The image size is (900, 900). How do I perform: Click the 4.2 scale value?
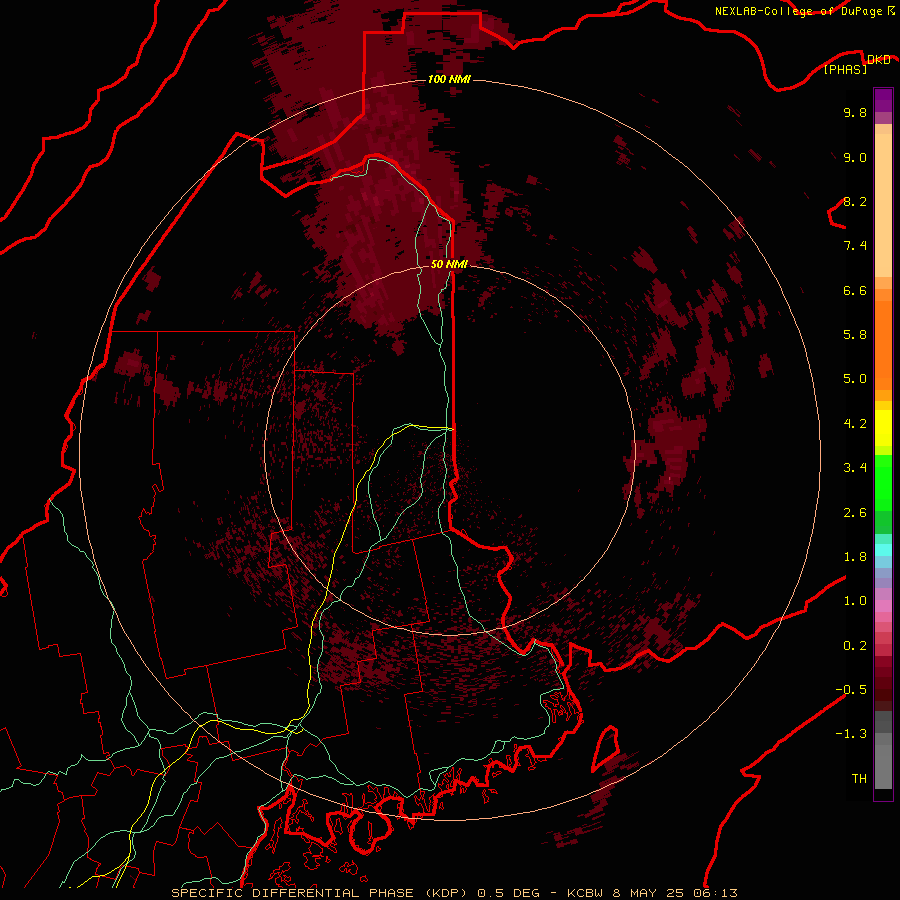855,424
